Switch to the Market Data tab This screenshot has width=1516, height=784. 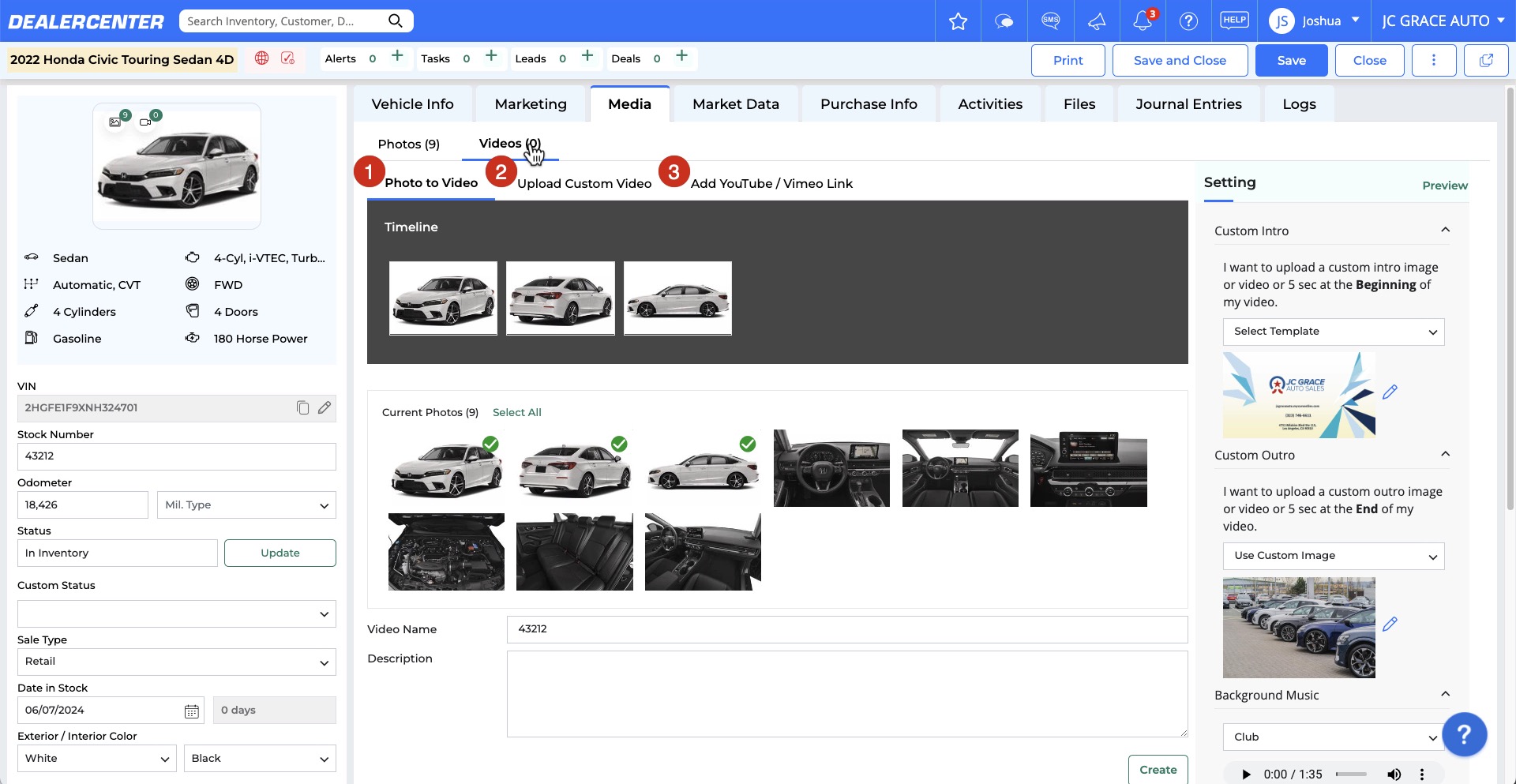pyautogui.click(x=736, y=104)
